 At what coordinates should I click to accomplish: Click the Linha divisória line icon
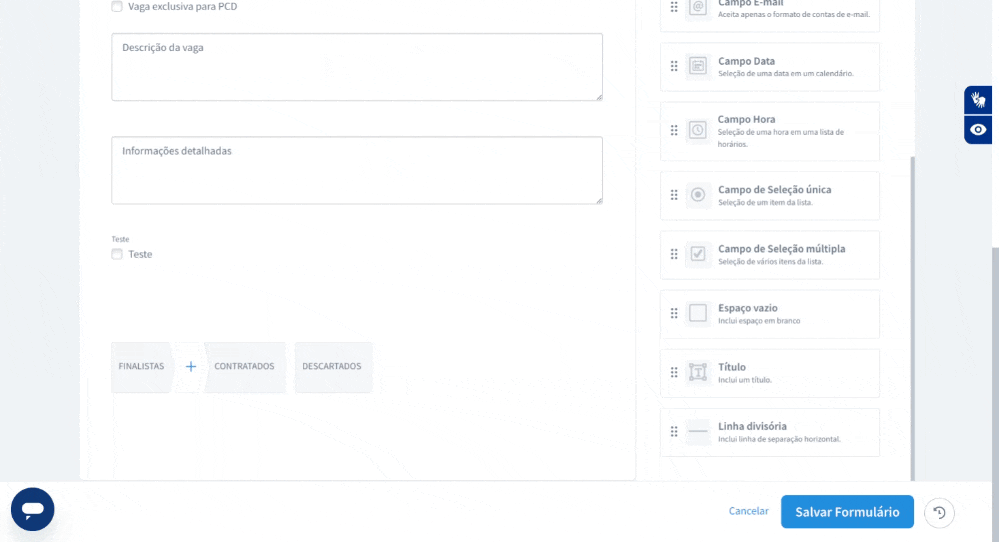[x=698, y=431]
